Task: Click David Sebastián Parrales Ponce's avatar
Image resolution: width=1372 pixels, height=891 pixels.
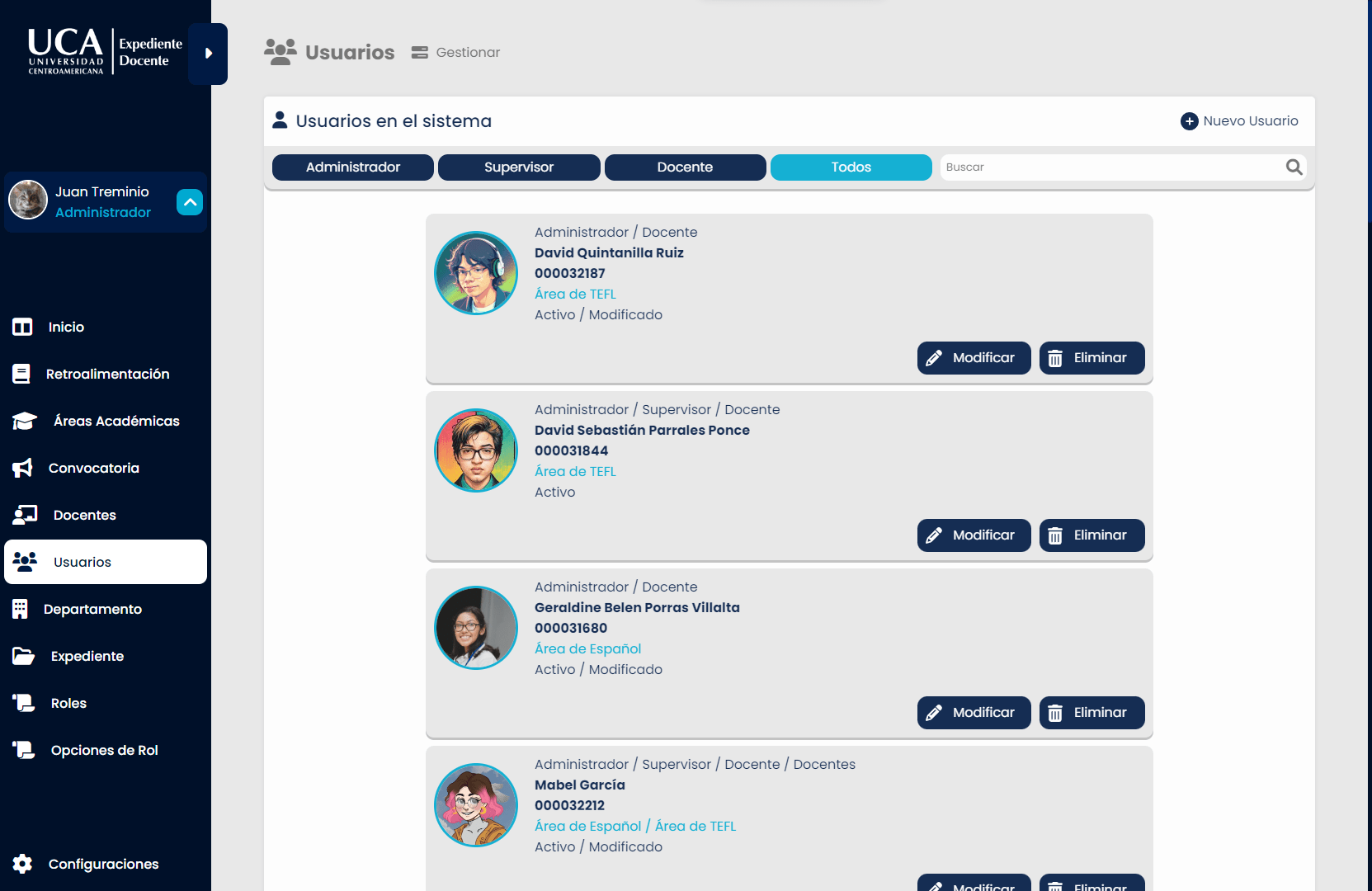Action: click(x=476, y=450)
